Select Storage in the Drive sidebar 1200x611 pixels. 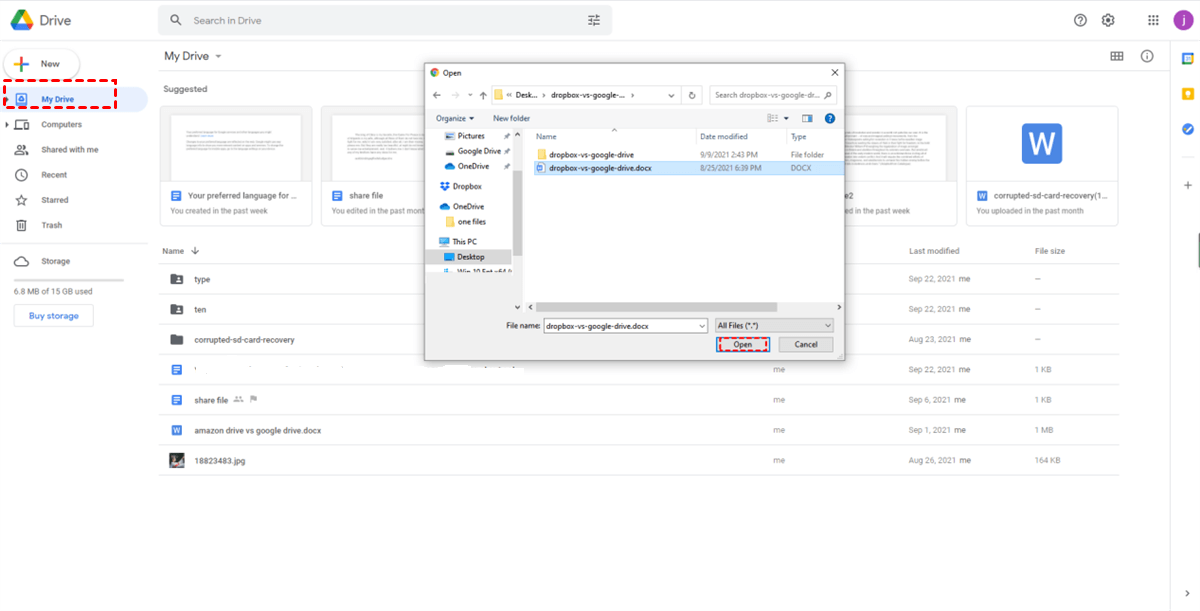pos(55,261)
